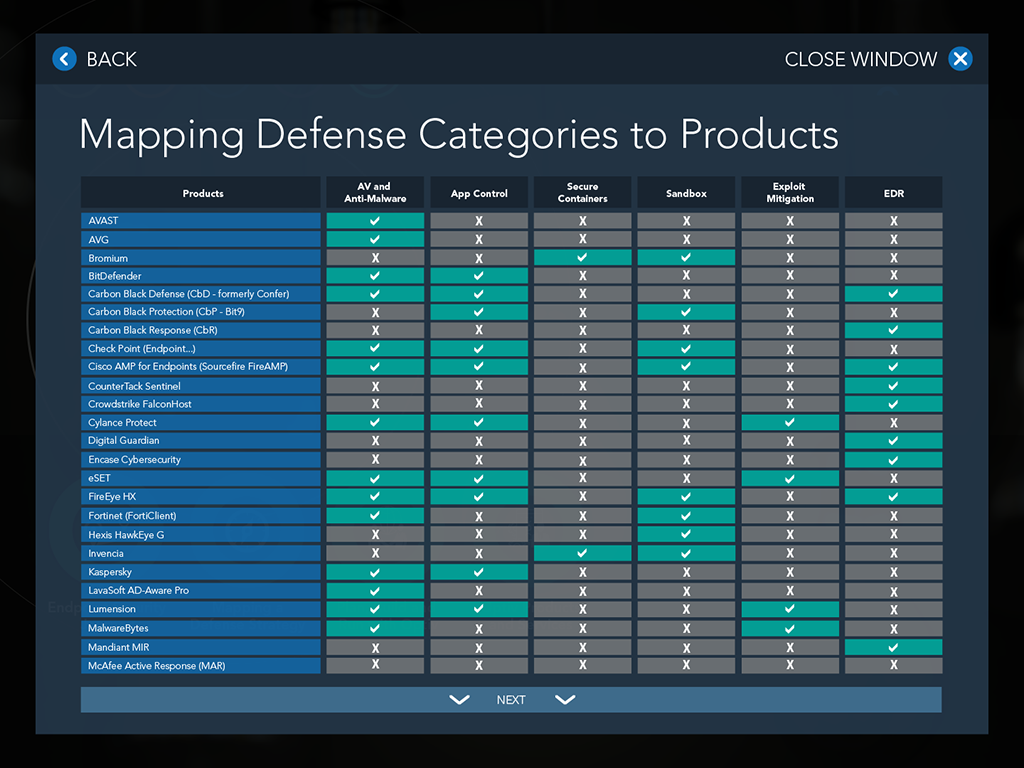Viewport: 1024px width, 768px height.
Task: Click BitDefender's App Control checkmark
Action: pyautogui.click(x=479, y=276)
